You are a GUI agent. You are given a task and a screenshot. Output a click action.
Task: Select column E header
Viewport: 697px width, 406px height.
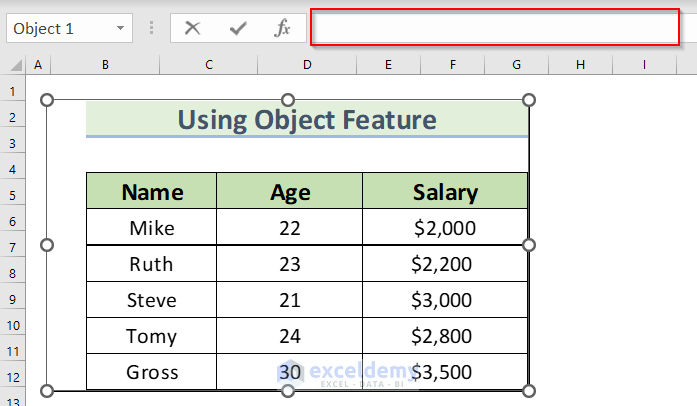(x=389, y=65)
